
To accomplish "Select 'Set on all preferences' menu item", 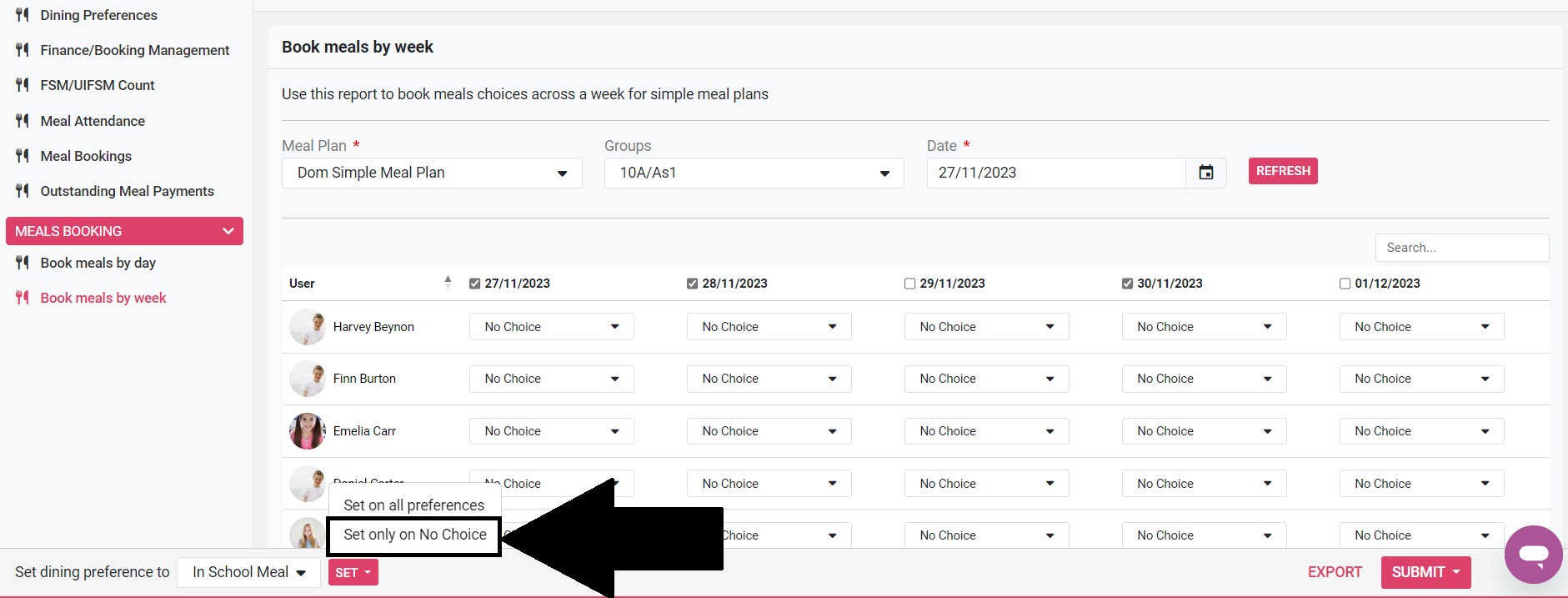I will (413, 505).
